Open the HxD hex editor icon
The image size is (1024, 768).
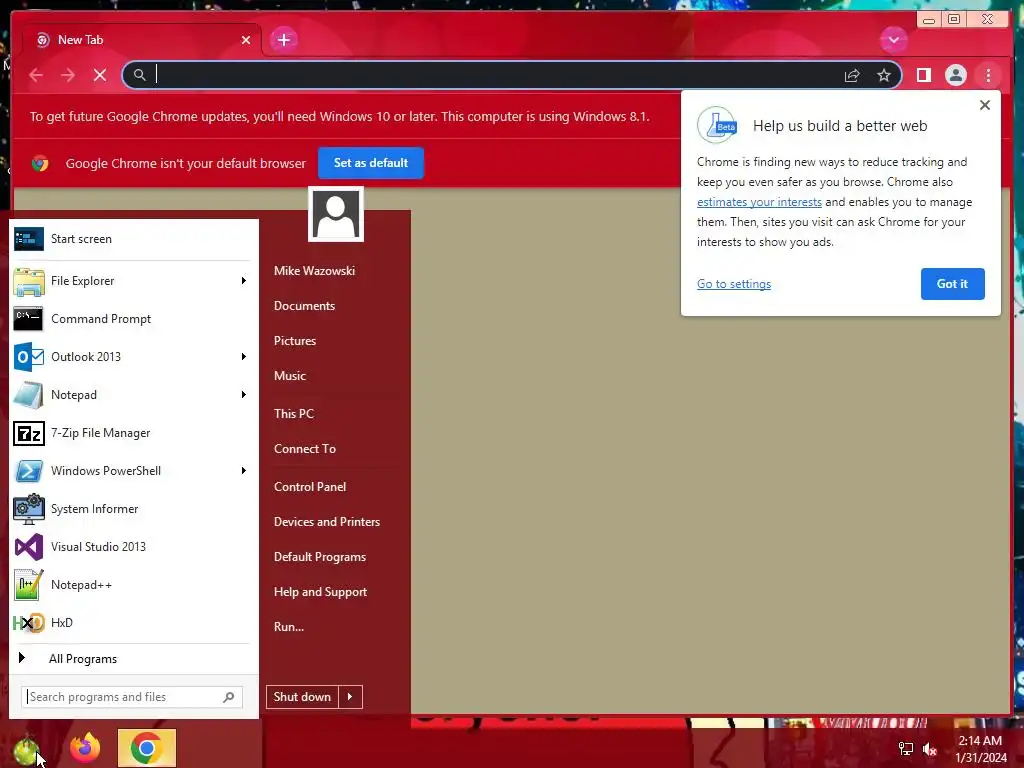click(29, 622)
